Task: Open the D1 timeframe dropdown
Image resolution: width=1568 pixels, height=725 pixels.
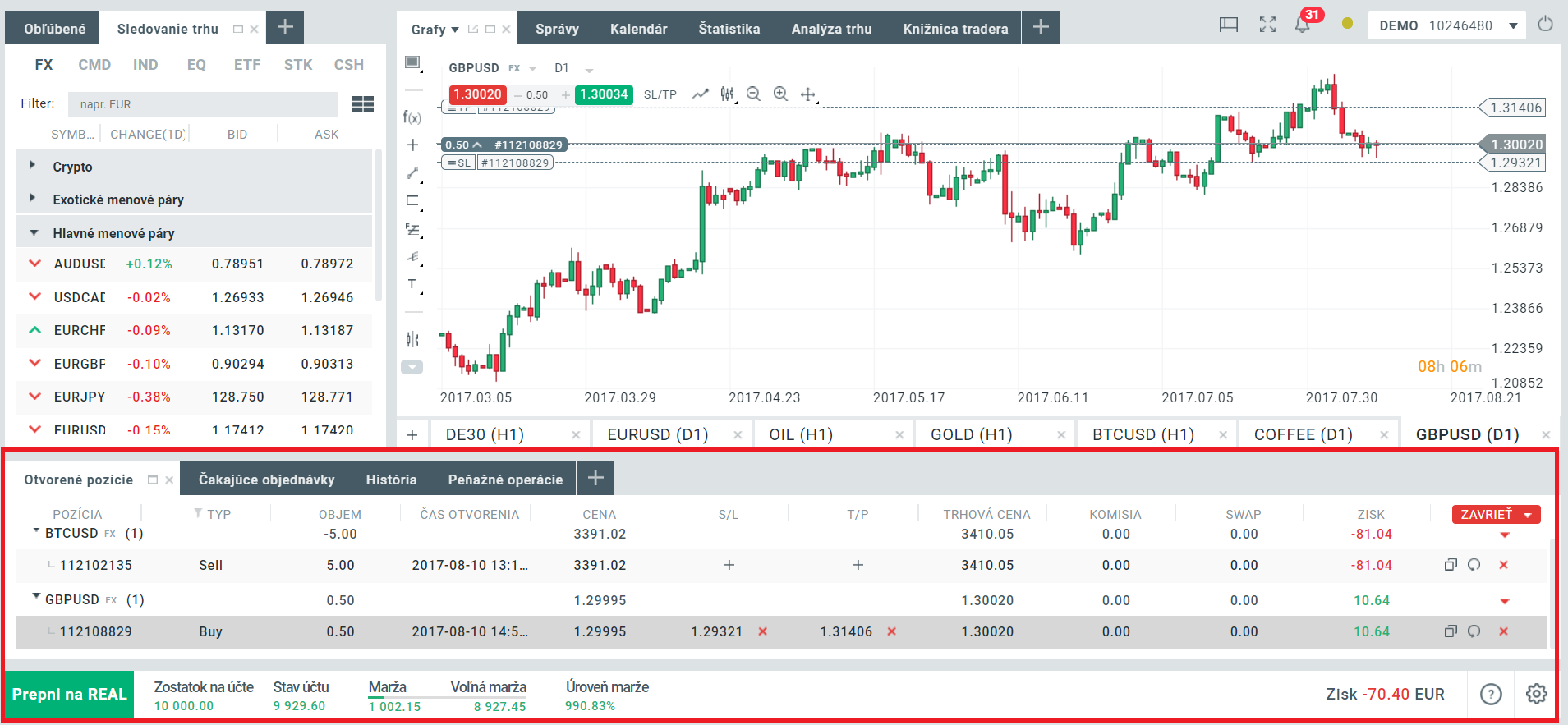Action: click(572, 68)
